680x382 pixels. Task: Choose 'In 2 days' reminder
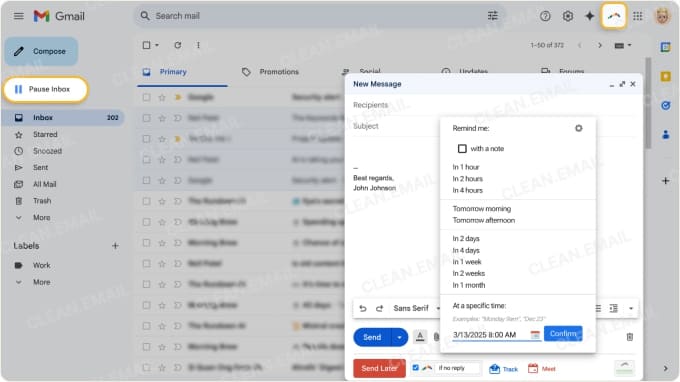point(466,238)
